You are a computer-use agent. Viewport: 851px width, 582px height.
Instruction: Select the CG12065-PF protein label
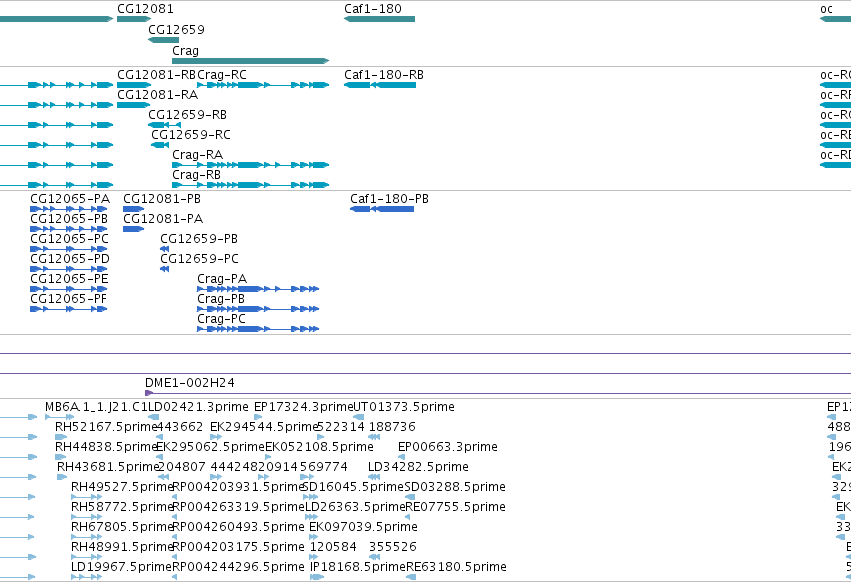point(68,299)
